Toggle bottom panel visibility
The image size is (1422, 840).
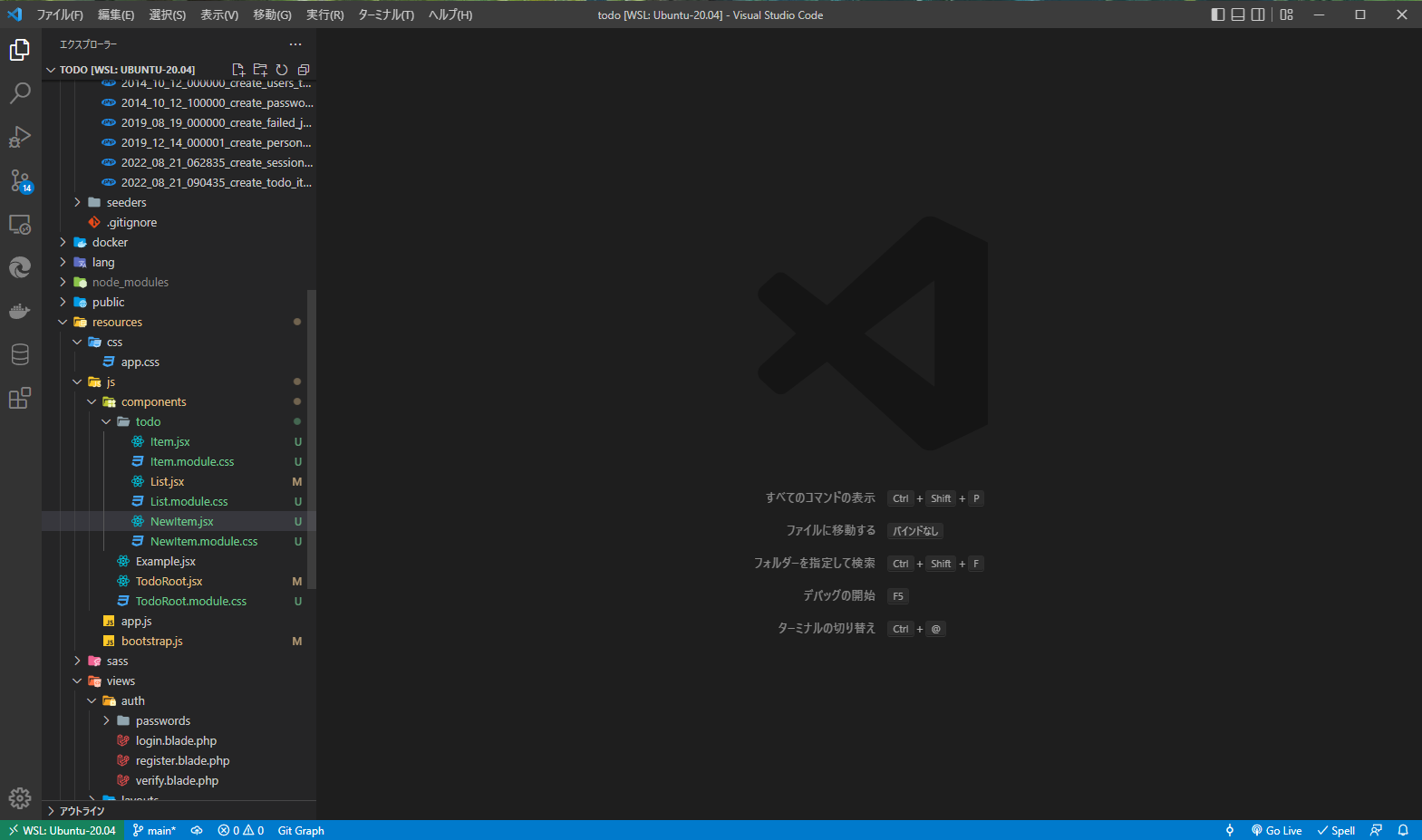click(1238, 14)
